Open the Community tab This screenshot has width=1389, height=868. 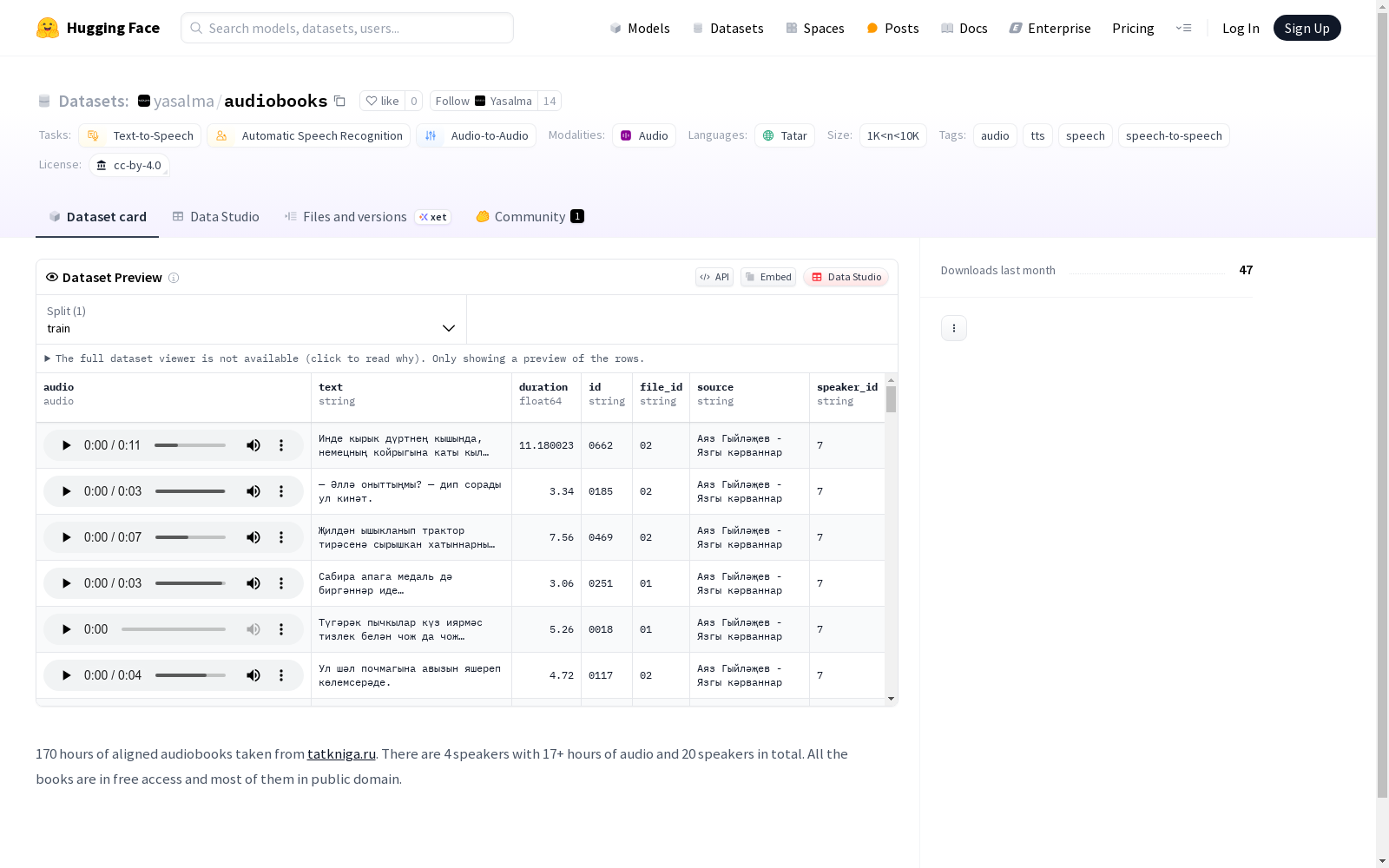pyautogui.click(x=530, y=217)
